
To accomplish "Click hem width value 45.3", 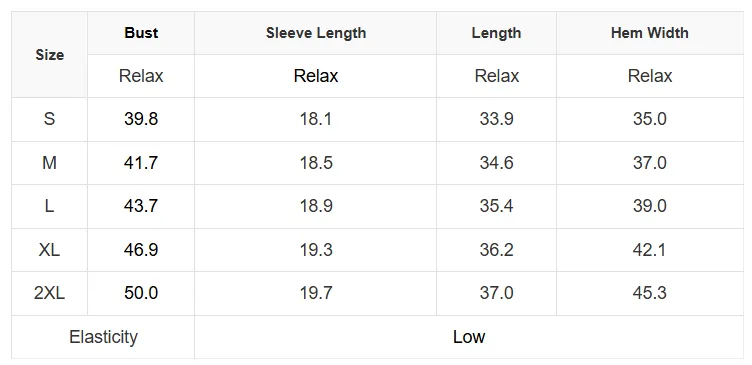I will [x=650, y=293].
